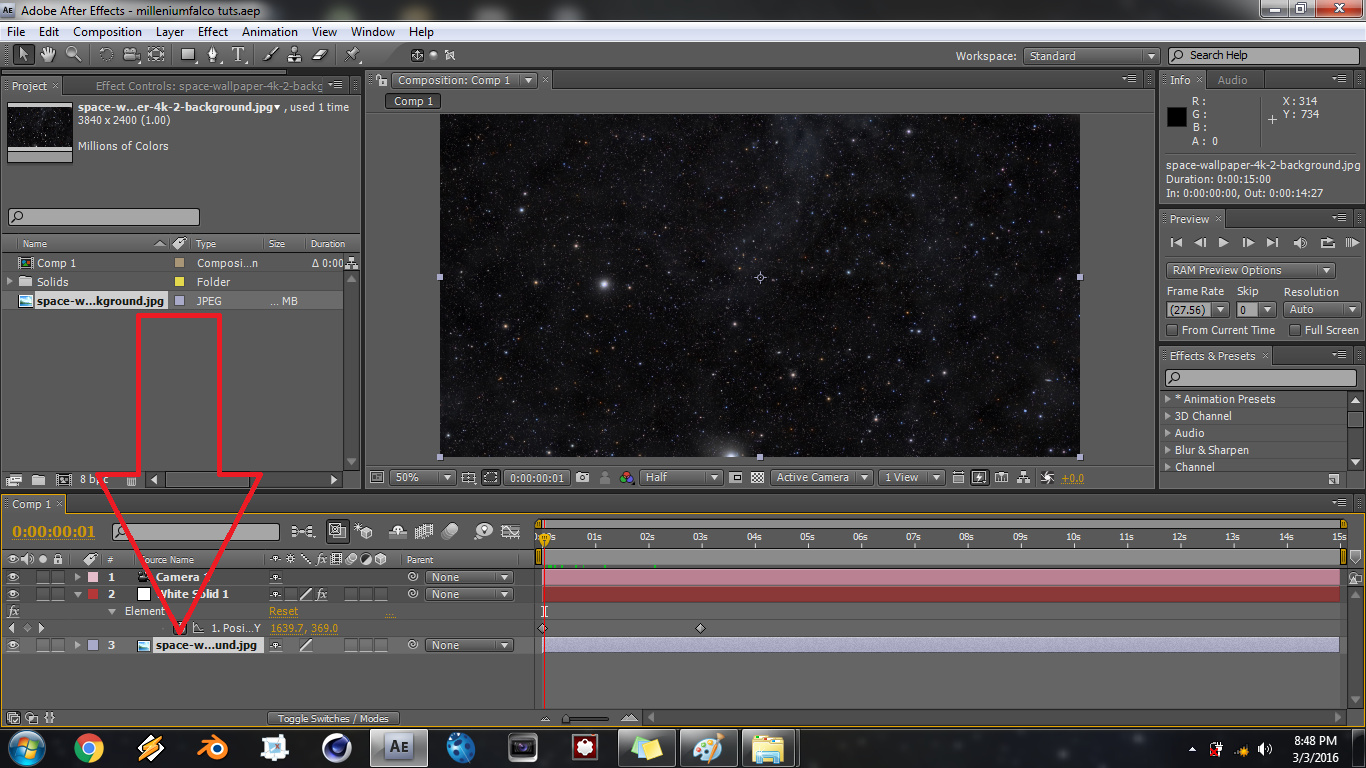This screenshot has width=1366, height=768.
Task: Collapse the White Solid 1 layer
Action: pyautogui.click(x=77, y=594)
